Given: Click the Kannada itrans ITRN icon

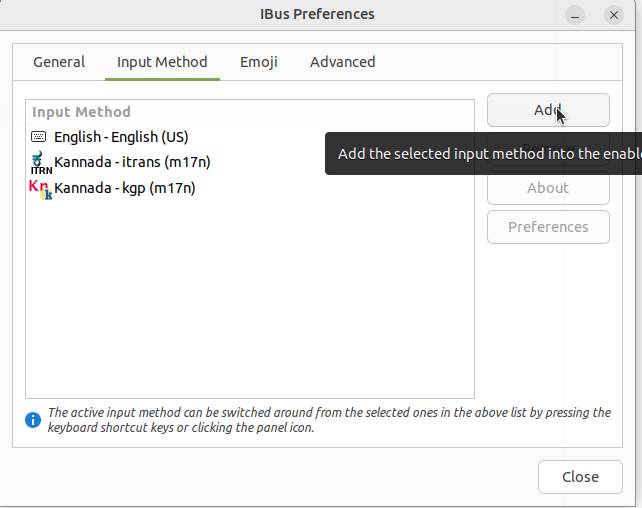Looking at the screenshot, I should [41, 163].
